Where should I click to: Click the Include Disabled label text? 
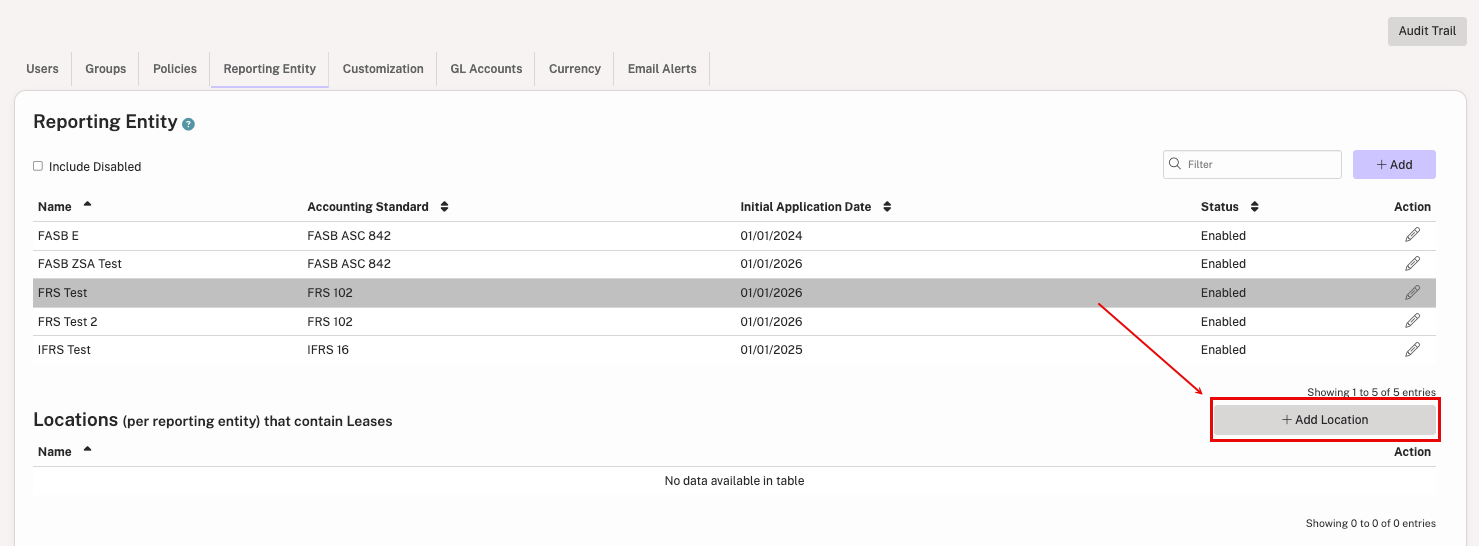click(95, 167)
